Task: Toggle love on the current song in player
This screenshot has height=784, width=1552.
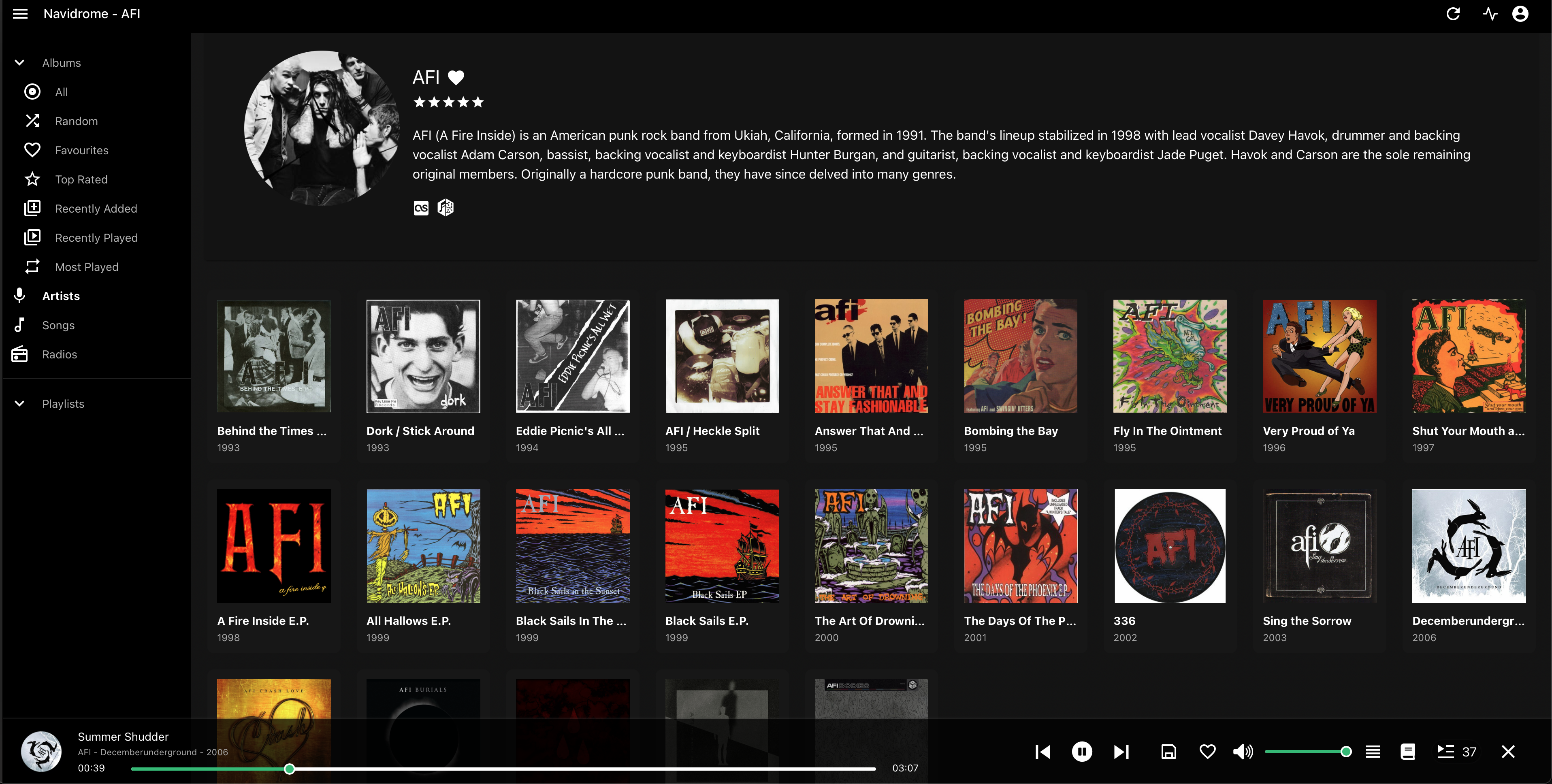Action: pyautogui.click(x=1207, y=752)
